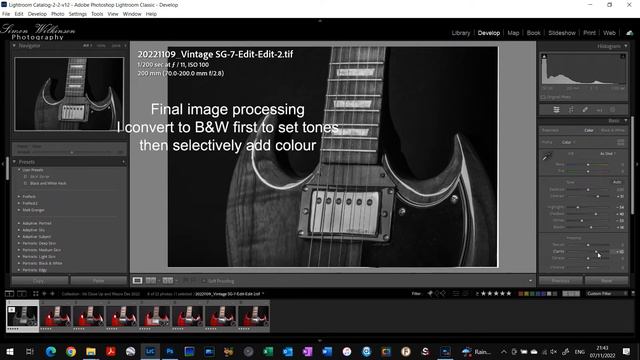Click the Reset button

tap(607, 281)
